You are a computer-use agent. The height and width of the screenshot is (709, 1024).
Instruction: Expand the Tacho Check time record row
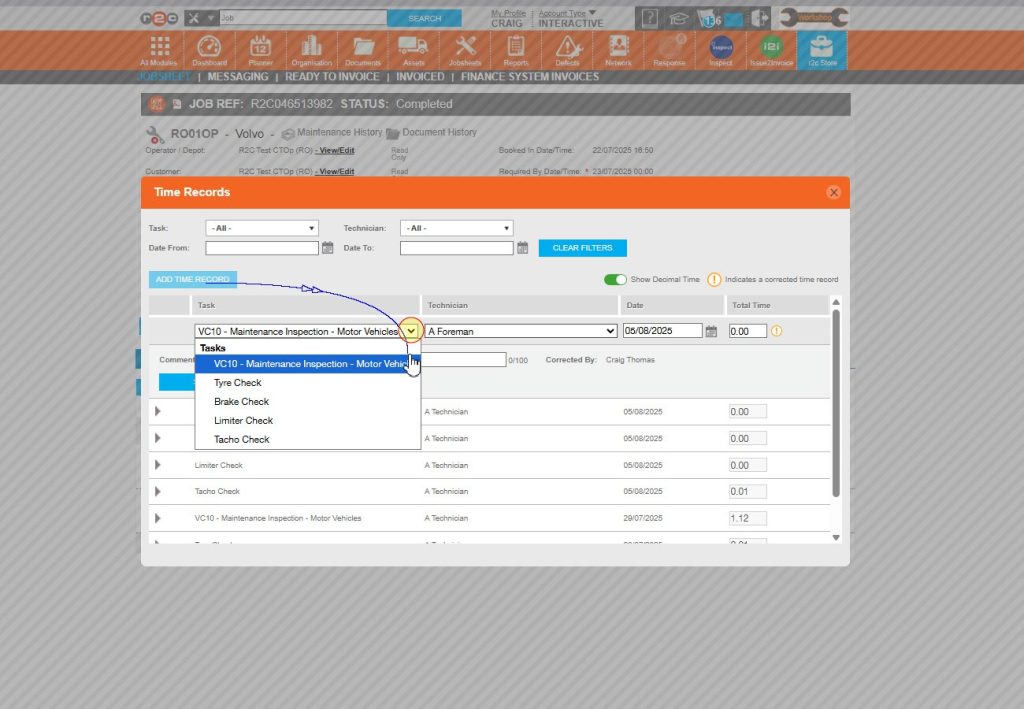(x=157, y=491)
